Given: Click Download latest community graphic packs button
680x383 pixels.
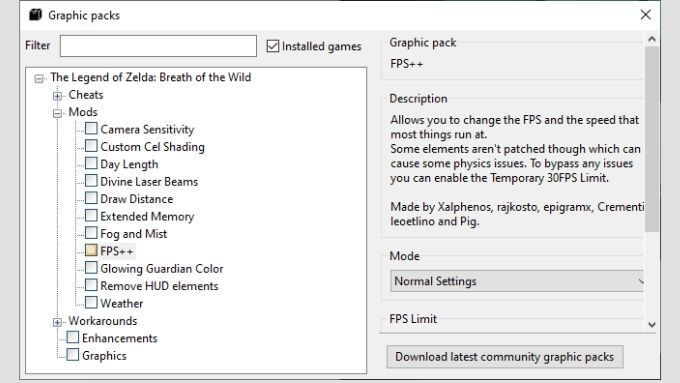Looking at the screenshot, I should click(x=505, y=357).
